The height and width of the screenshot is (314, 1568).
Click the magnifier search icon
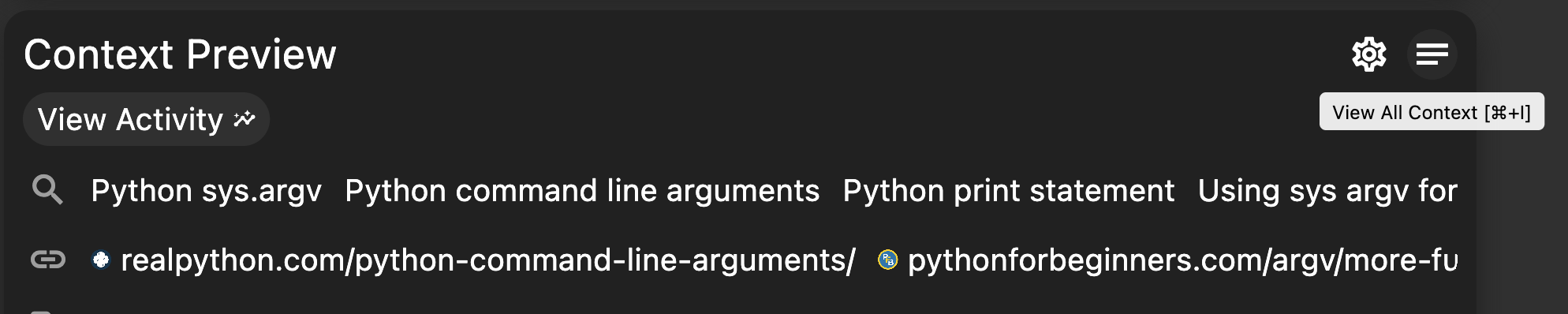(47, 190)
